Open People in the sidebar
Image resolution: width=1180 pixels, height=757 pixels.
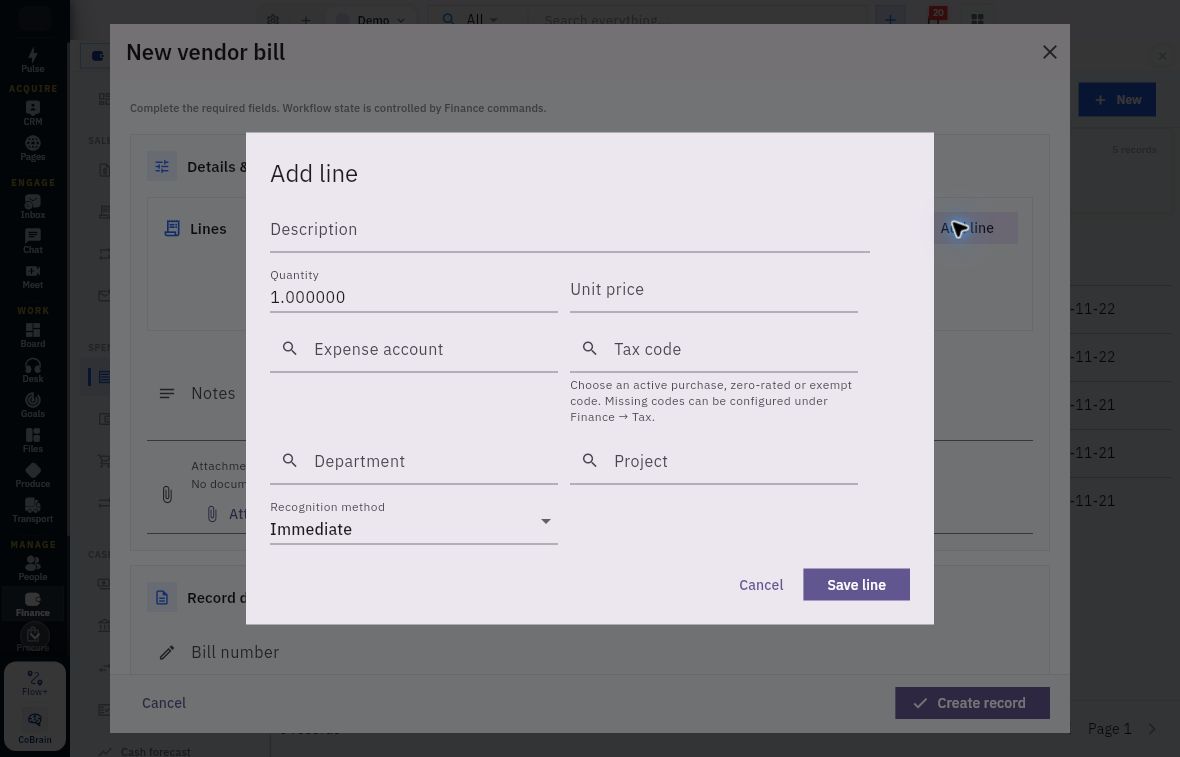point(32,568)
